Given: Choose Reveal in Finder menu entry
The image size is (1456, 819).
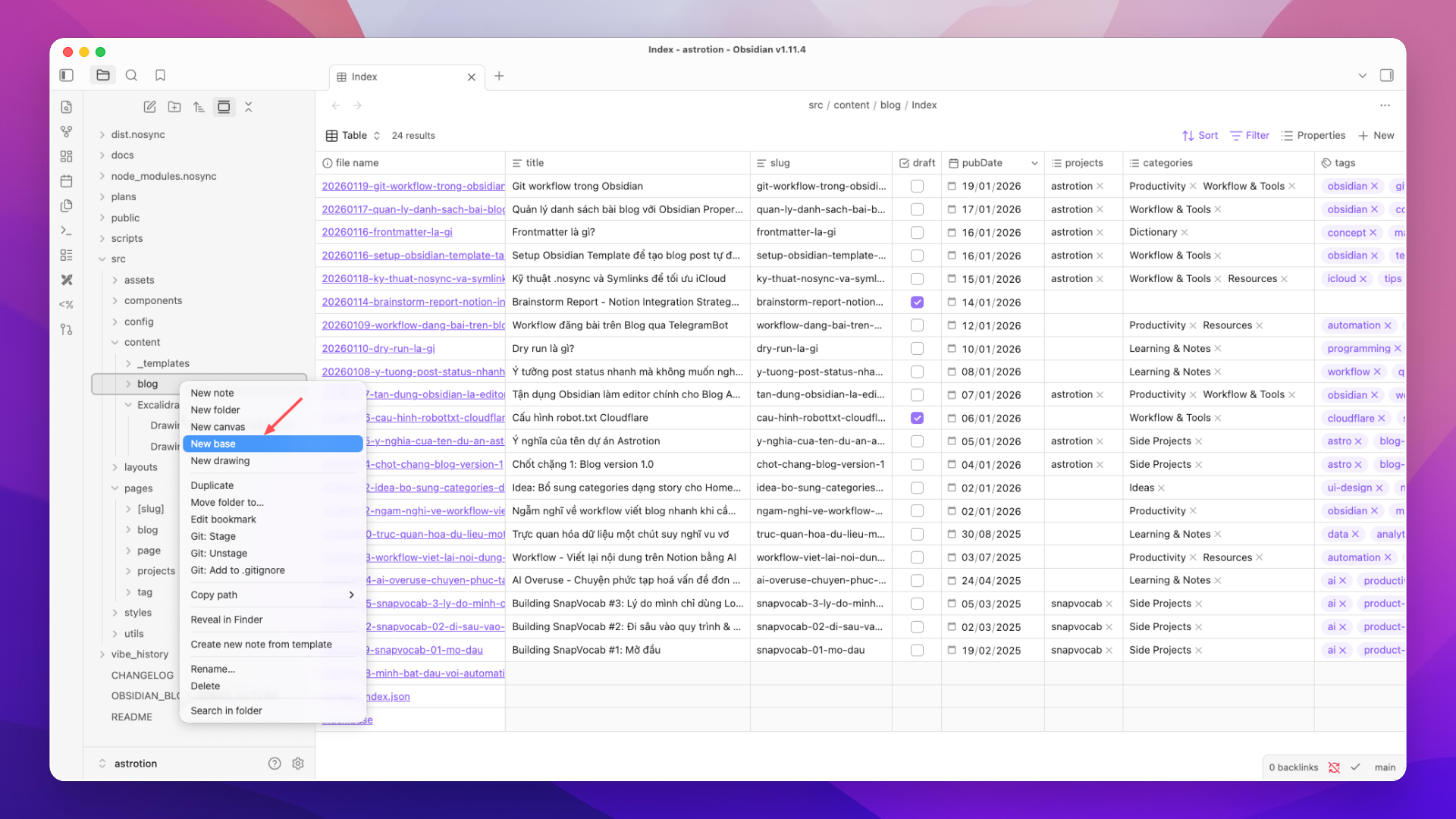Looking at the screenshot, I should 227,620.
